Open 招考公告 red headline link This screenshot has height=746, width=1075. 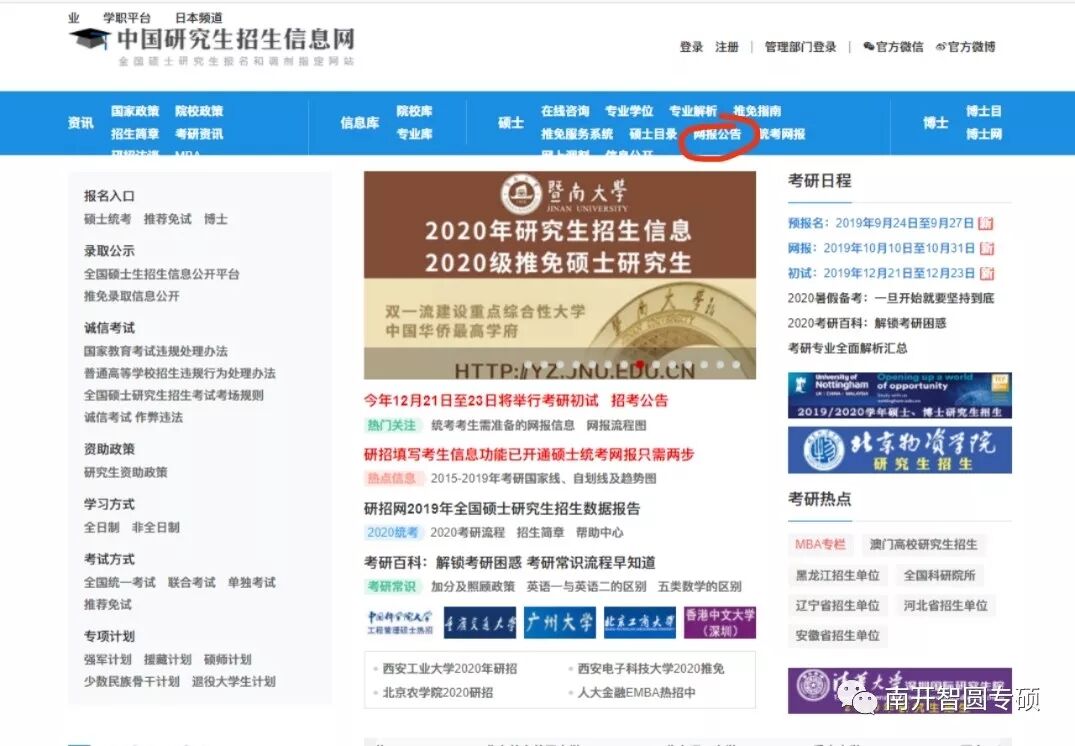tap(640, 400)
